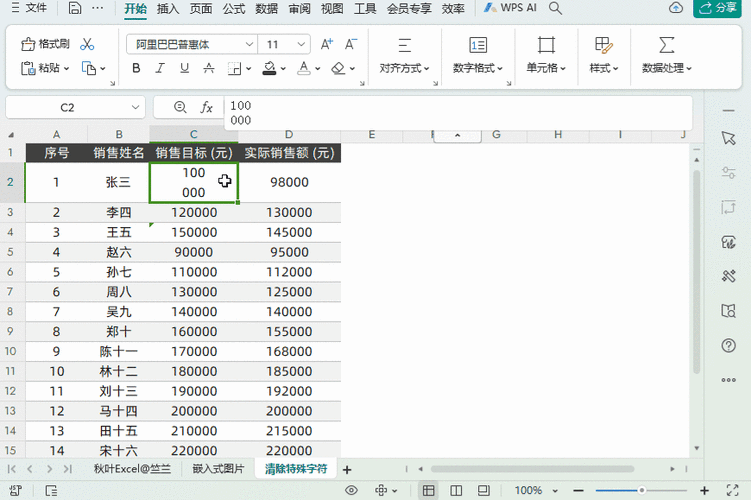Screen dimensions: 751x500
Task: Collapse the formula bar with up chevron
Action: [x=457, y=136]
